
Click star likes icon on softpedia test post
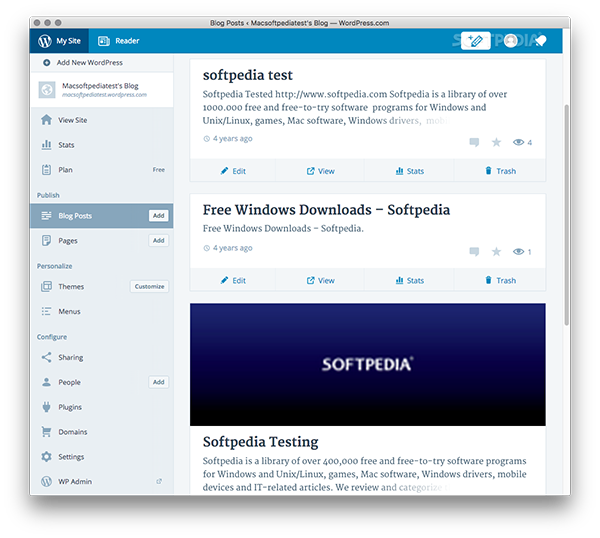[496, 142]
